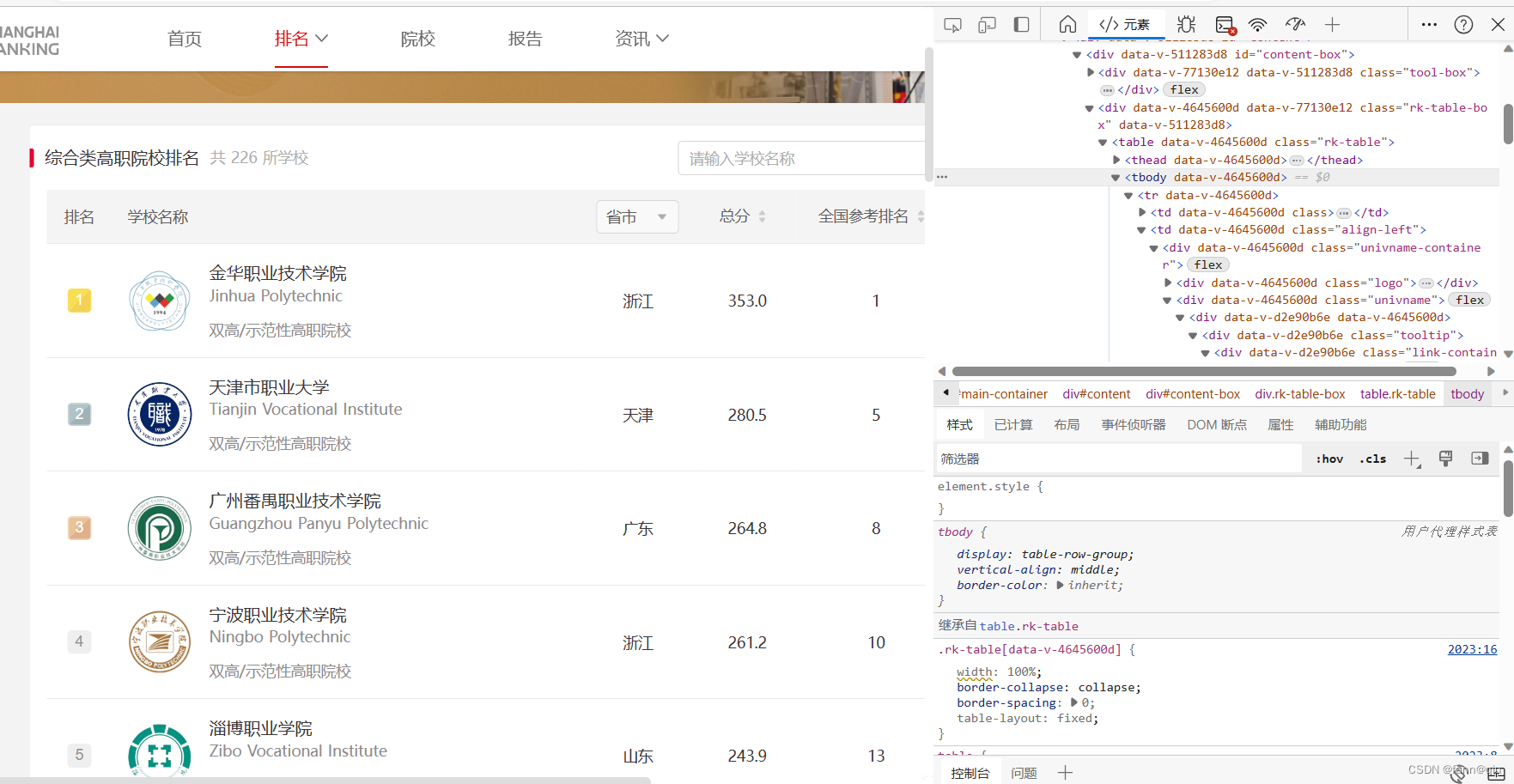This screenshot has height=784, width=1514.
Task: Collapse the div#content-box node
Action: [1077, 55]
